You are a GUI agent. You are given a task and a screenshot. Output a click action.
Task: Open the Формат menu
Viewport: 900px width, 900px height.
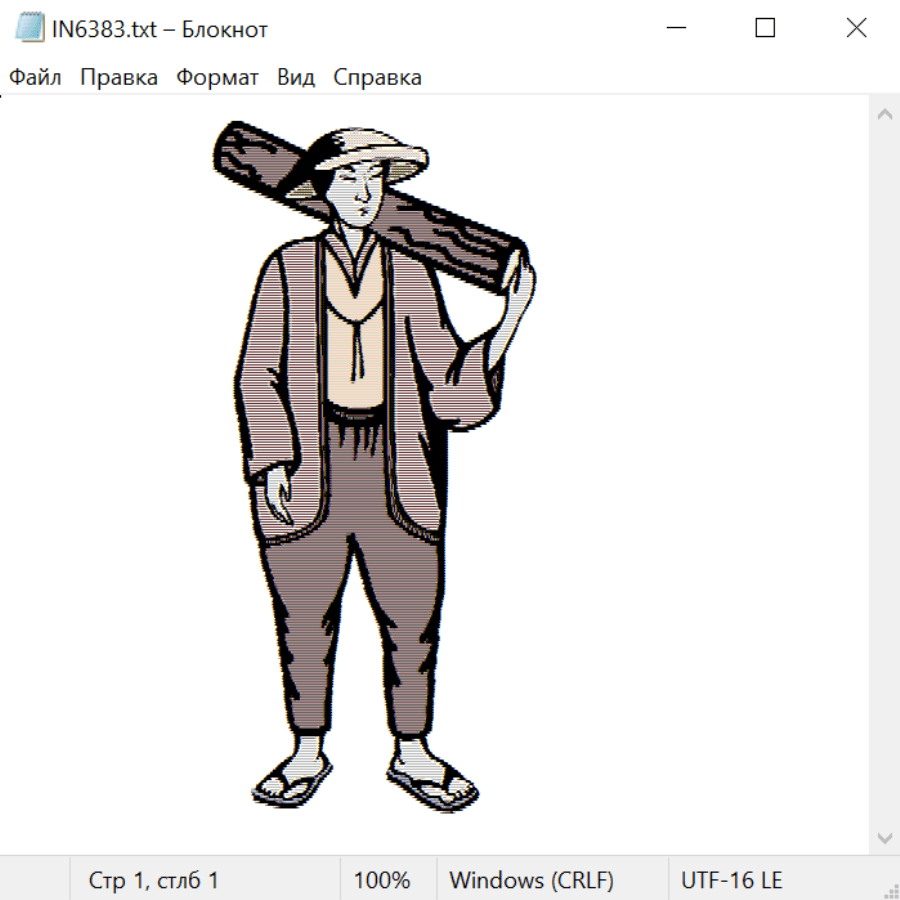[217, 78]
